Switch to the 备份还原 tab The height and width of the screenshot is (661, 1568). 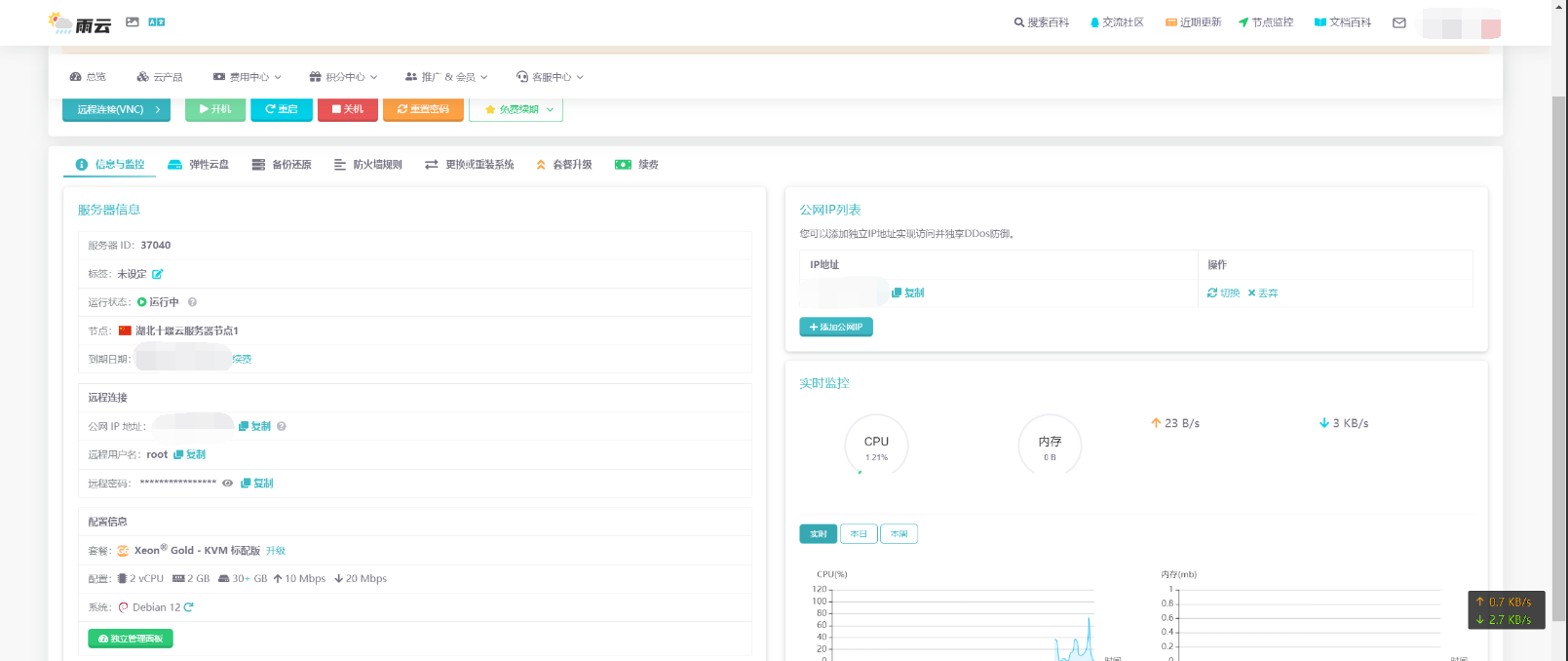click(282, 165)
